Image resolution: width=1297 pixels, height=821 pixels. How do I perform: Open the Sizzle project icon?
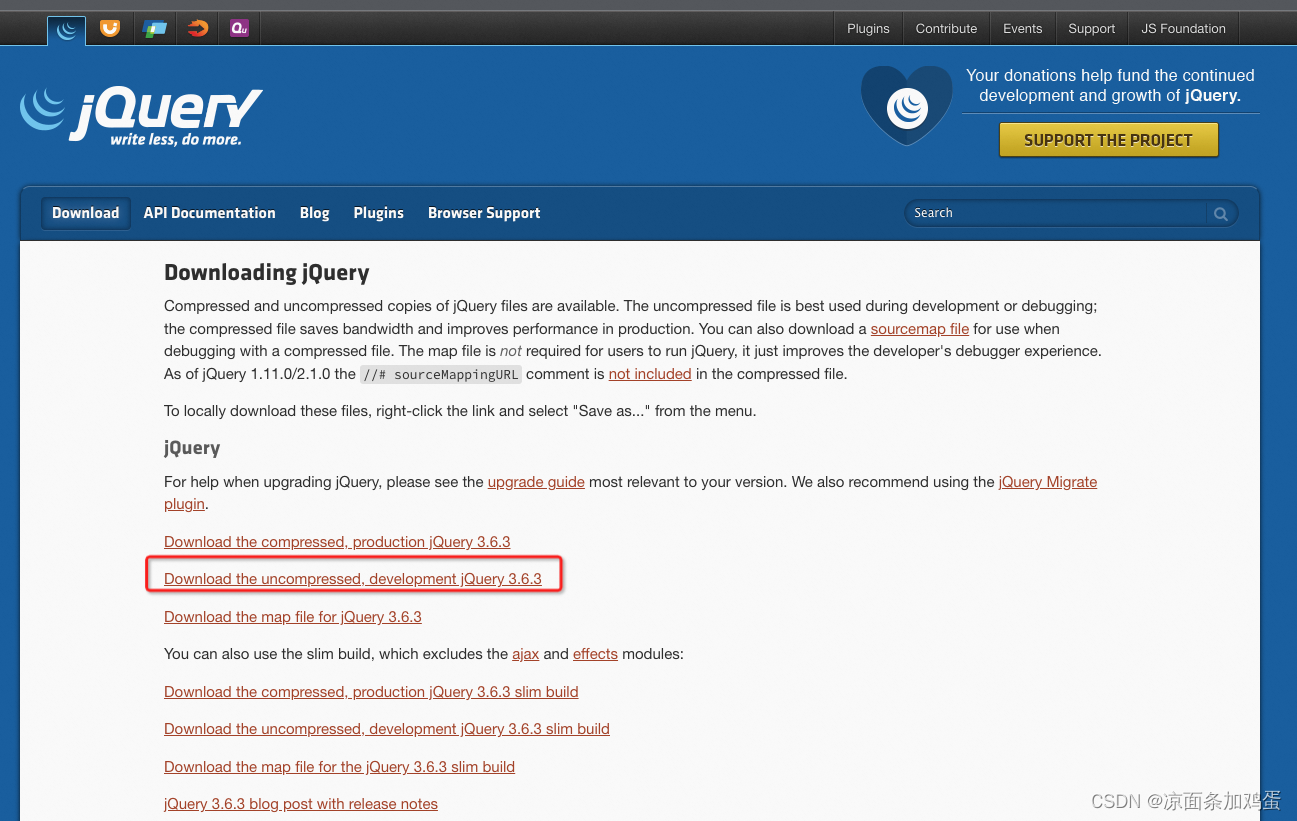pos(198,29)
